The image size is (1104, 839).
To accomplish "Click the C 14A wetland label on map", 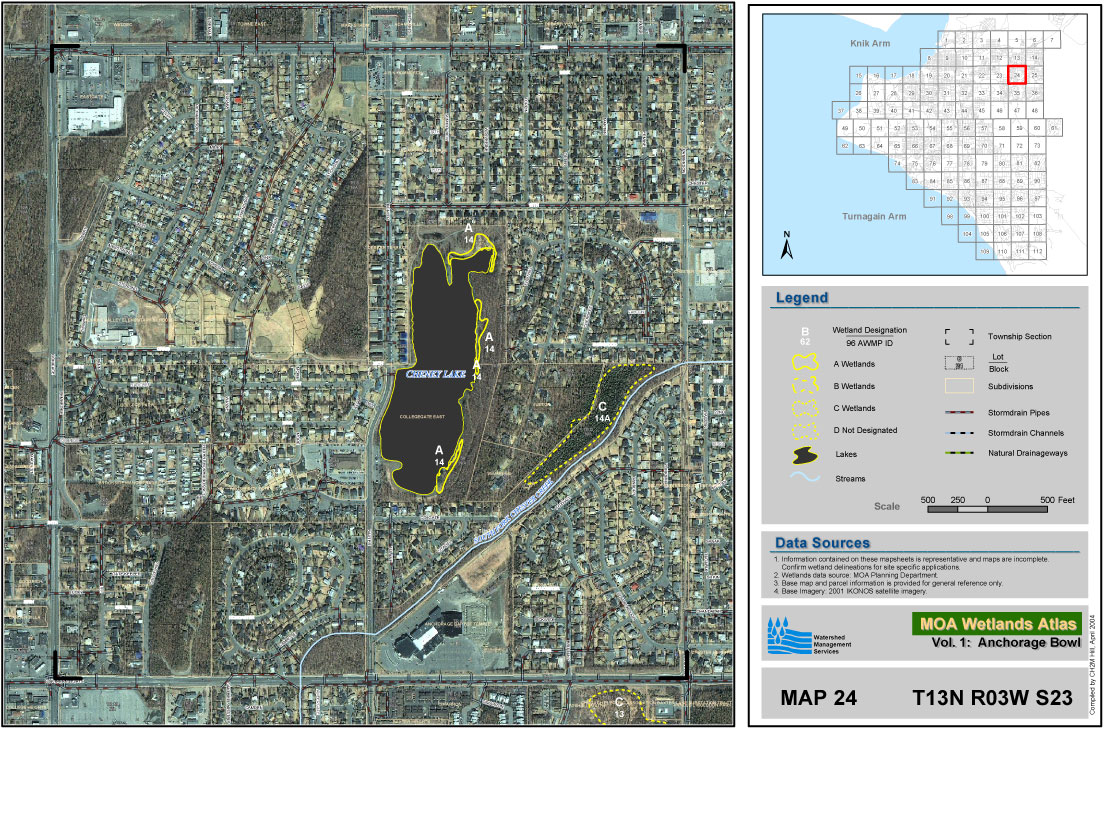I will [603, 411].
